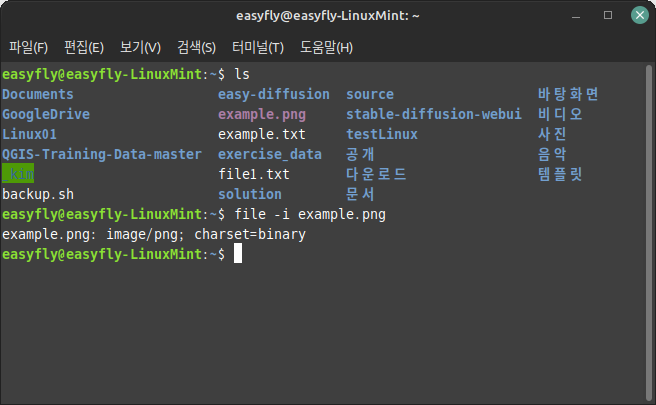Click the 템플릿 directory name

click(x=560, y=174)
